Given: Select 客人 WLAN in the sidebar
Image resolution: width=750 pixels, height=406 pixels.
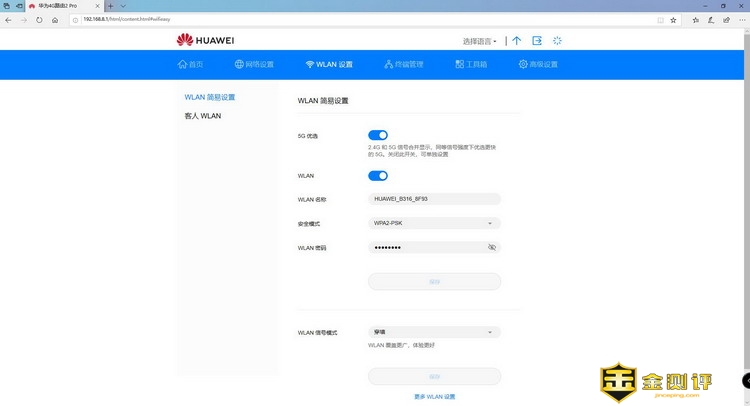Looking at the screenshot, I should tap(203, 116).
